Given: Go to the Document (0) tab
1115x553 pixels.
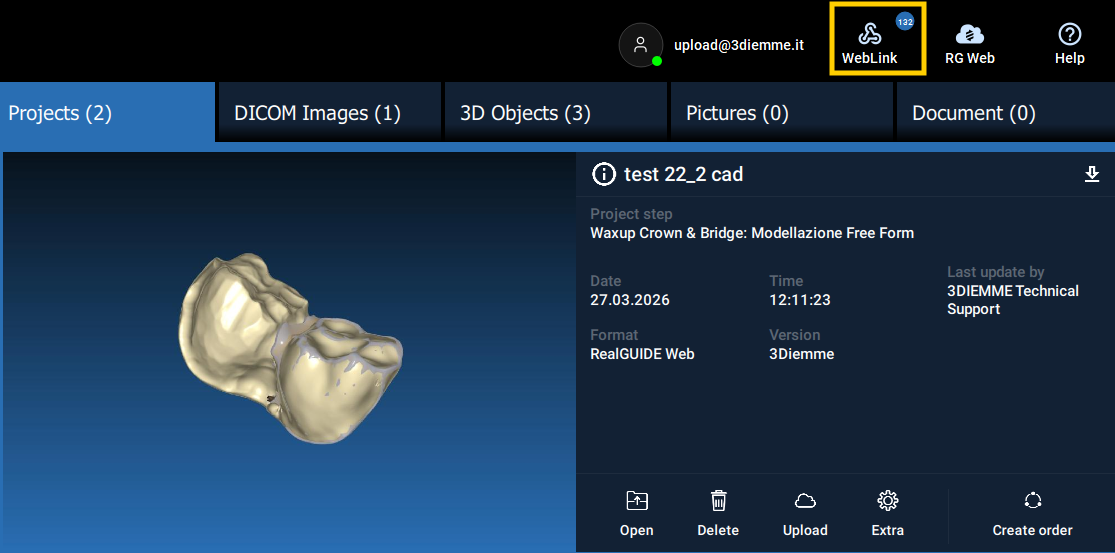Looking at the screenshot, I should 1004,113.
